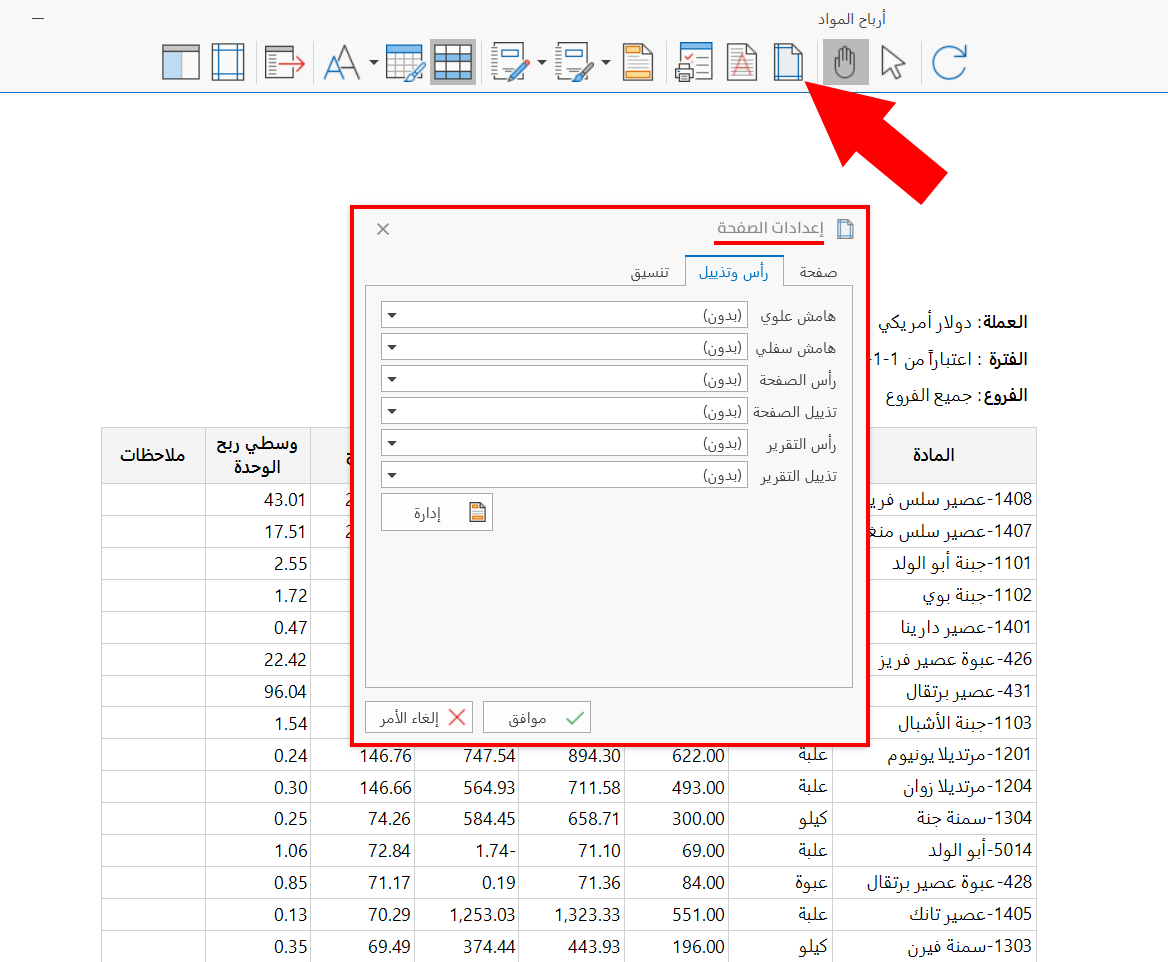Click the refresh report icon

[949, 62]
